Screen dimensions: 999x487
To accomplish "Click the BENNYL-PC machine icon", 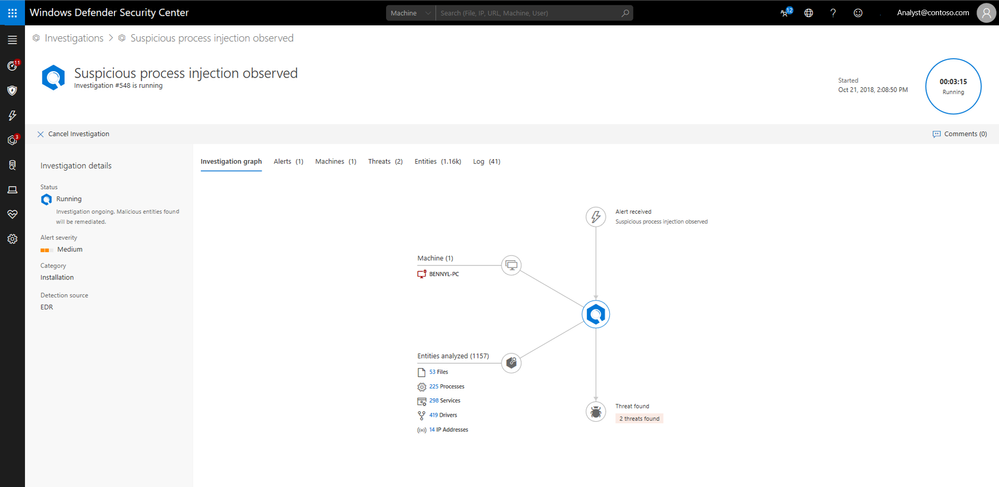I will 420,275.
